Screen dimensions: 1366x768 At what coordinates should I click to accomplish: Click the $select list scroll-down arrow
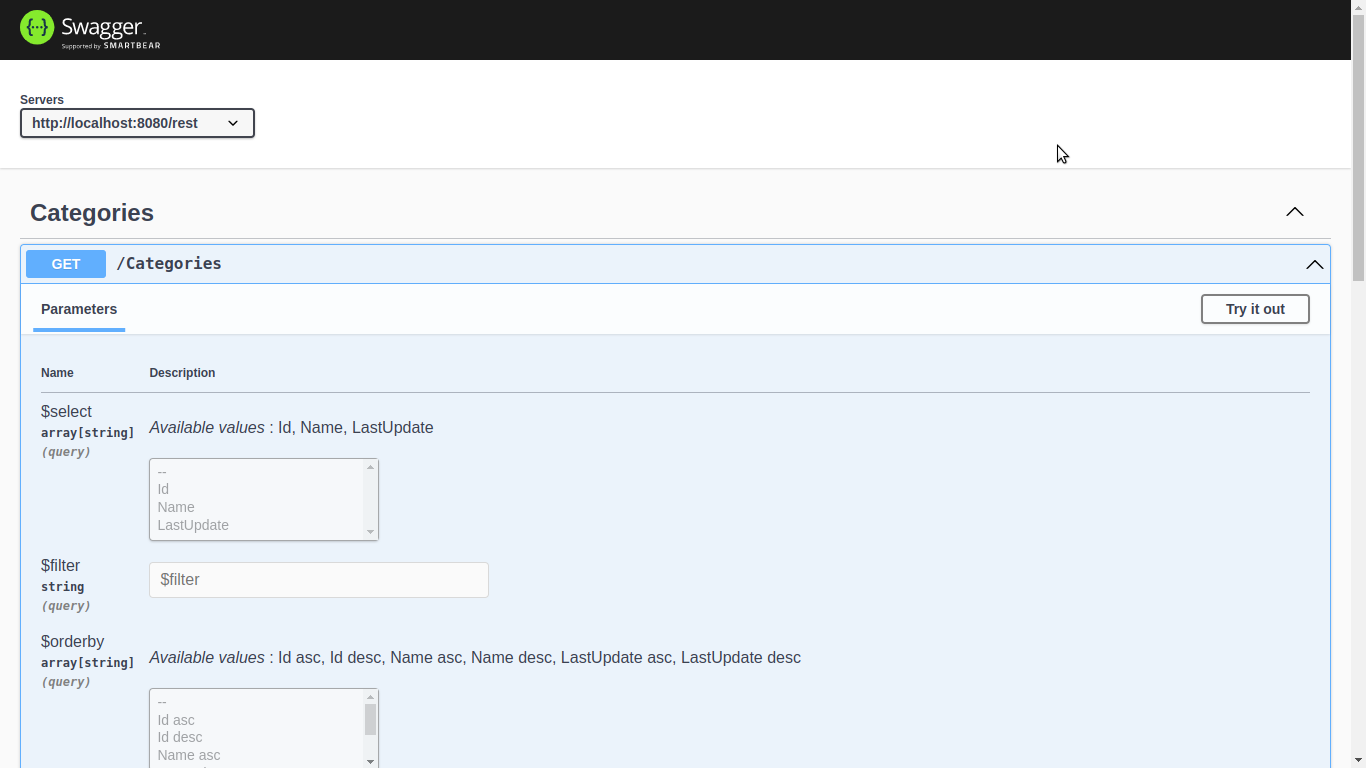point(371,532)
